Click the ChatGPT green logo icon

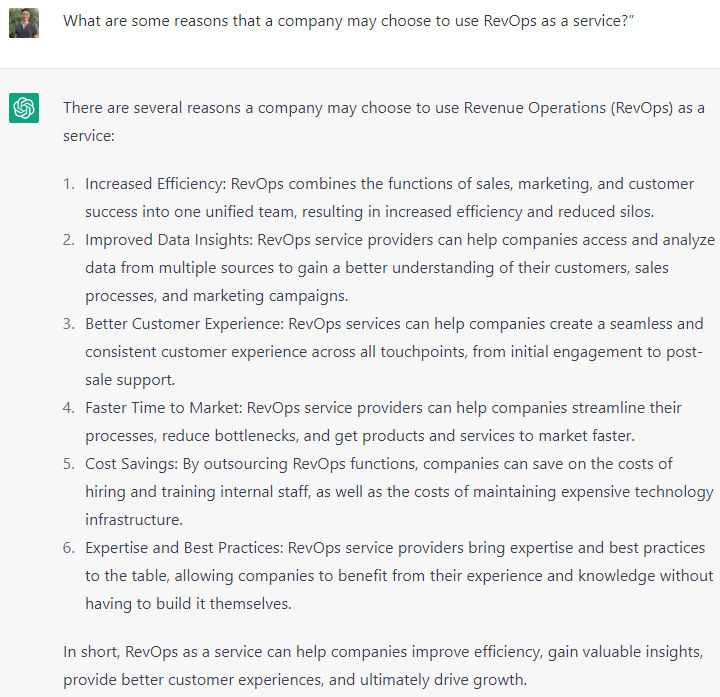click(x=24, y=108)
